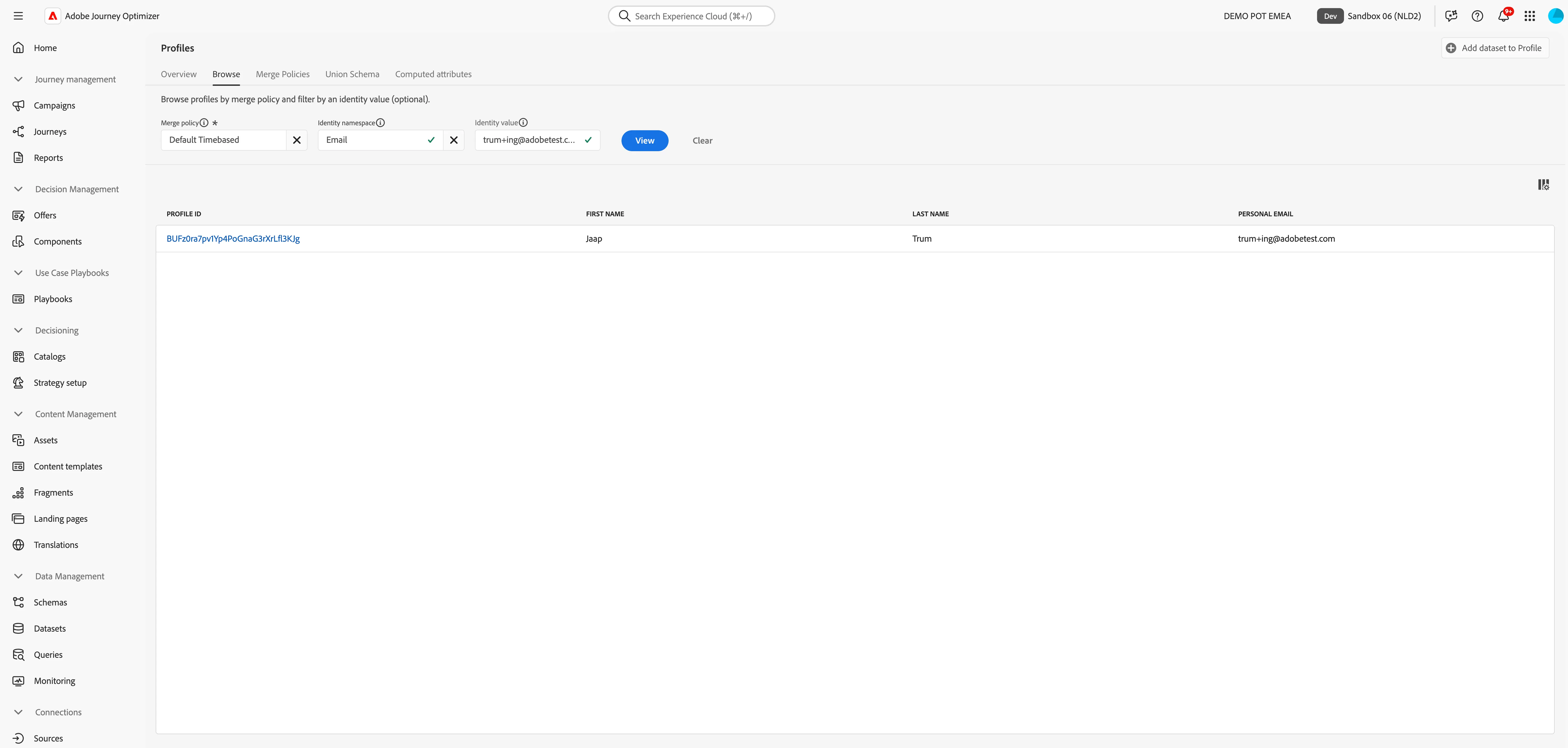Viewport: 1568px width, 748px height.
Task: Switch to the Computed attributes tab
Action: [433, 74]
